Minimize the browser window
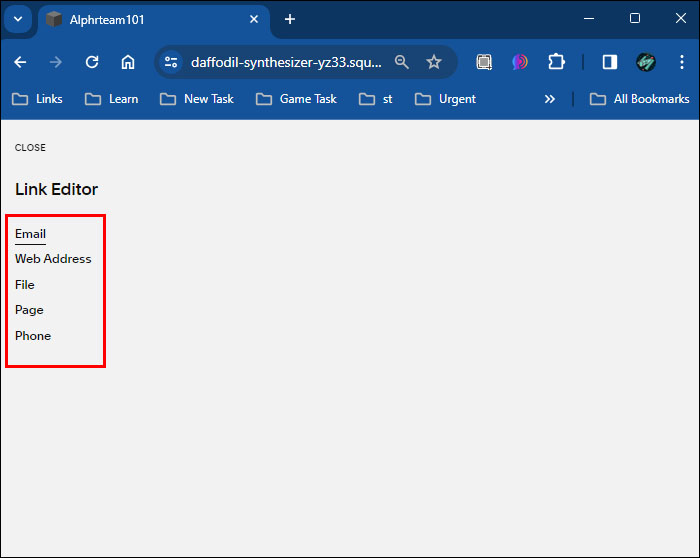 589,19
